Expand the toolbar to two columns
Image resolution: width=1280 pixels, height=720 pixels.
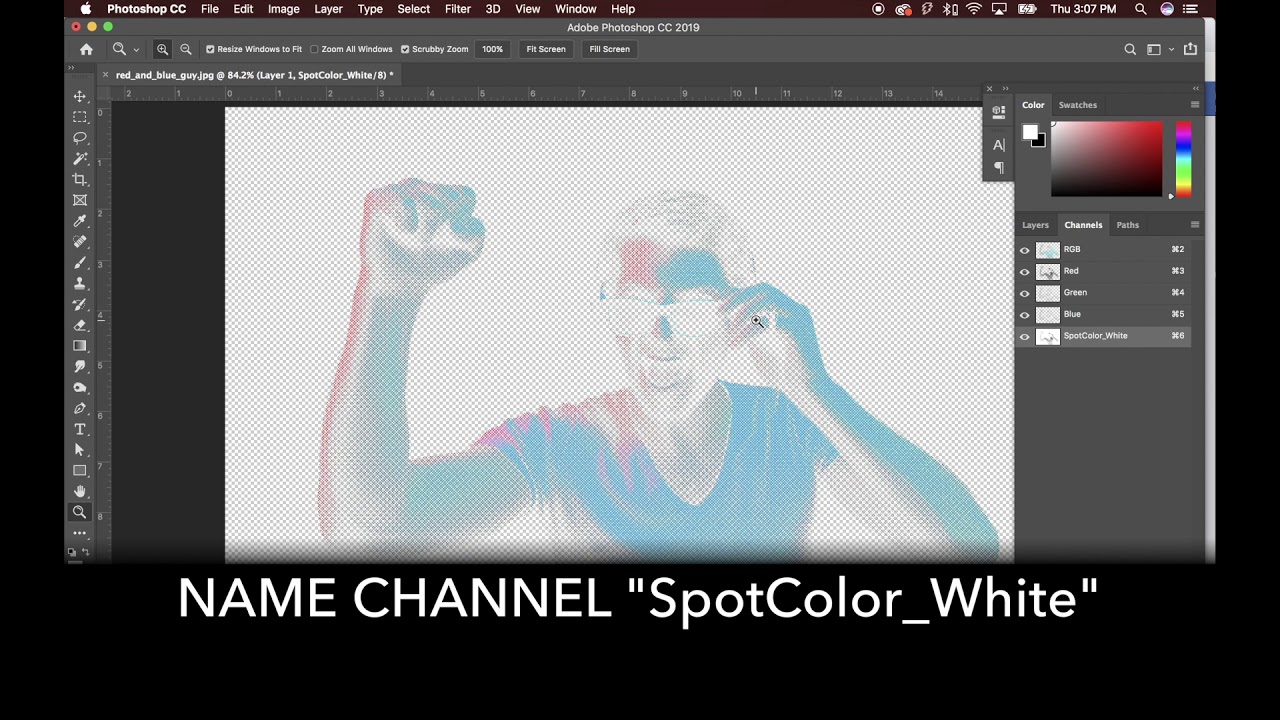point(71,68)
